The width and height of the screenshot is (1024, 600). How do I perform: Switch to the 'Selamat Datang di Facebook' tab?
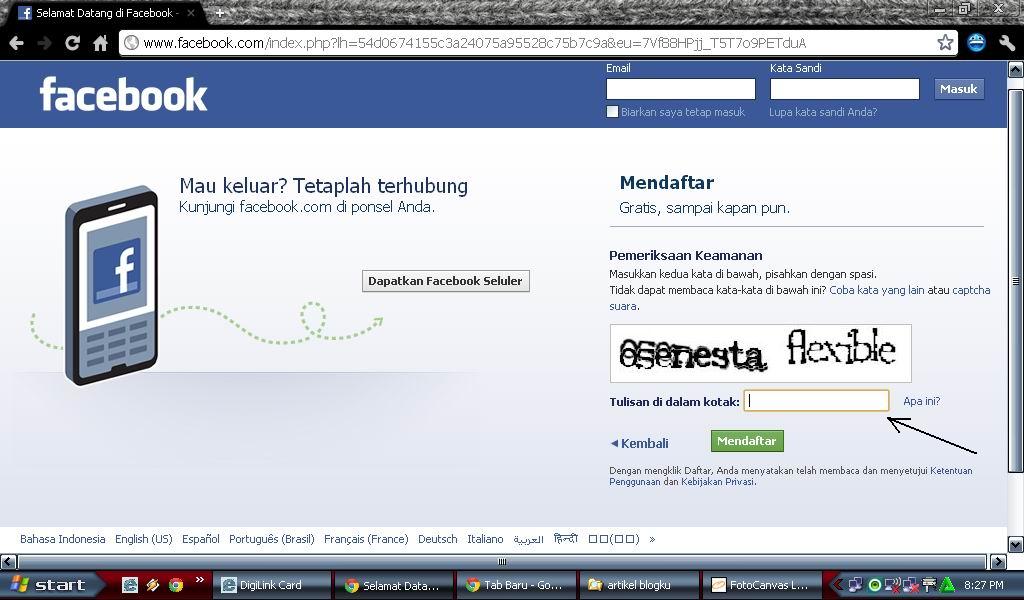(100, 14)
